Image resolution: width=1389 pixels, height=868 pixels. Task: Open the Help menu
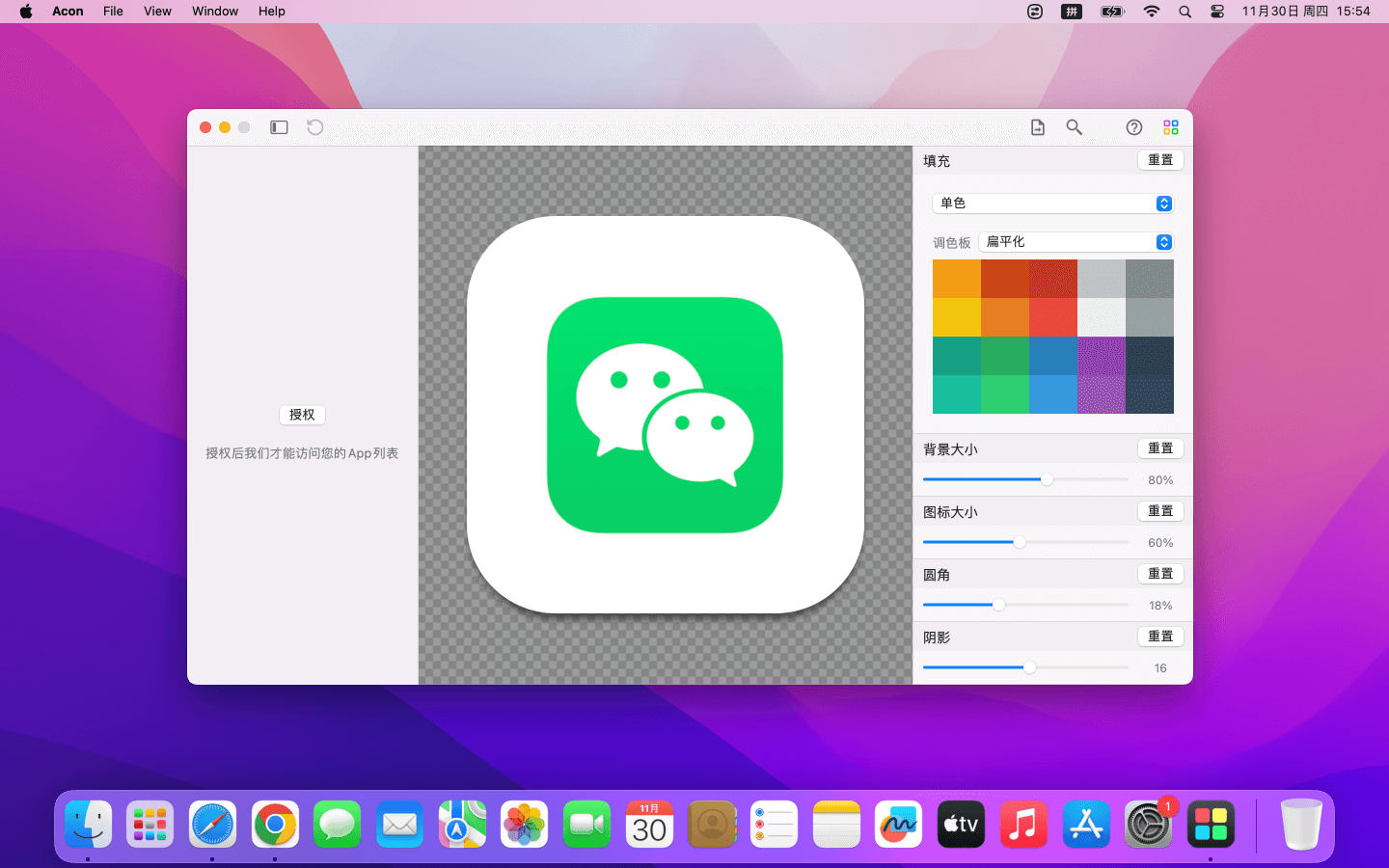pyautogui.click(x=272, y=12)
